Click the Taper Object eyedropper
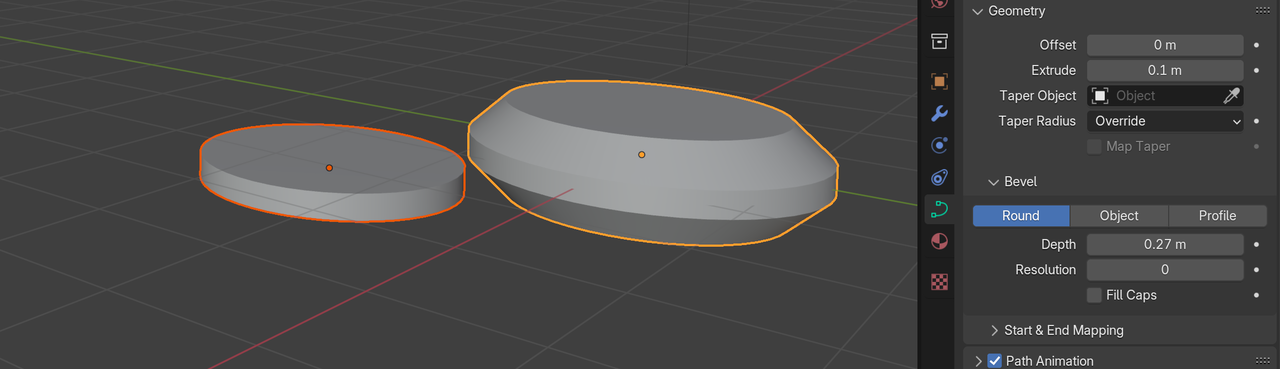The width and height of the screenshot is (1280, 369). (x=1232, y=96)
